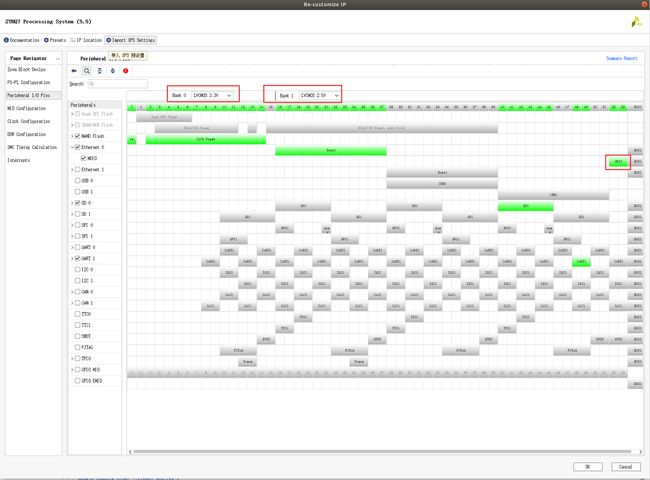Click the blue icon beside the red error icon
650x480 pixels.
coord(112,71)
